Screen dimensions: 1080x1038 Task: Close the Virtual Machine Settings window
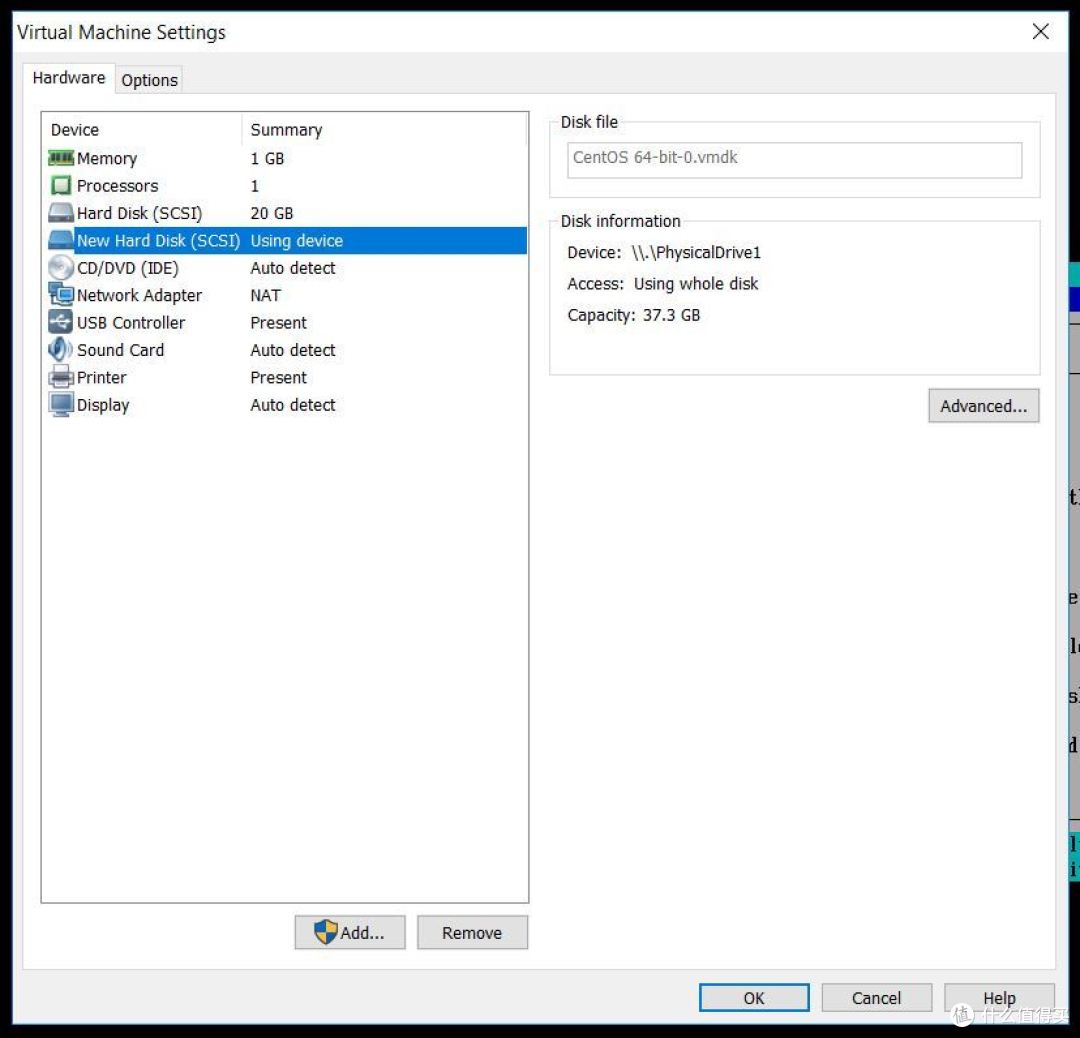tap(1040, 32)
